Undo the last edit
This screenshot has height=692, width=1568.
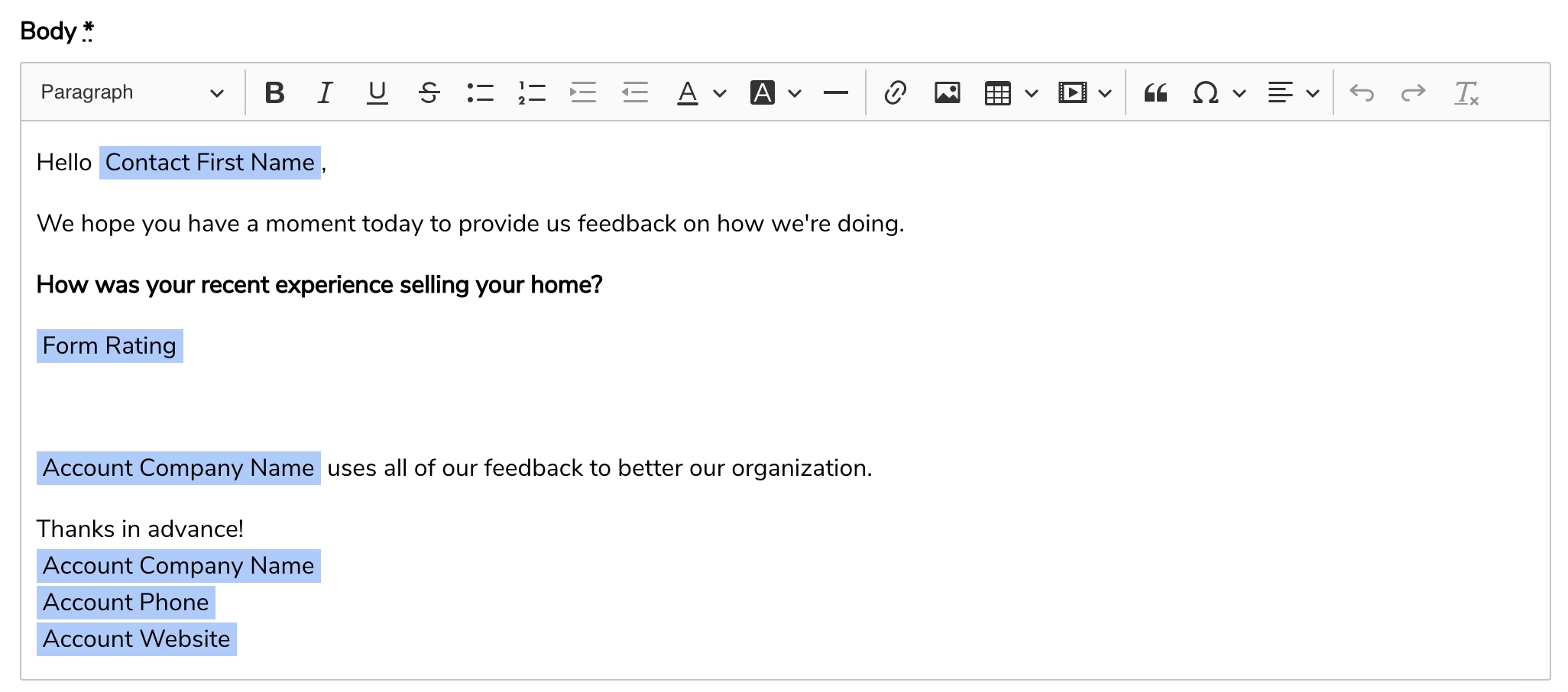pyautogui.click(x=1362, y=93)
